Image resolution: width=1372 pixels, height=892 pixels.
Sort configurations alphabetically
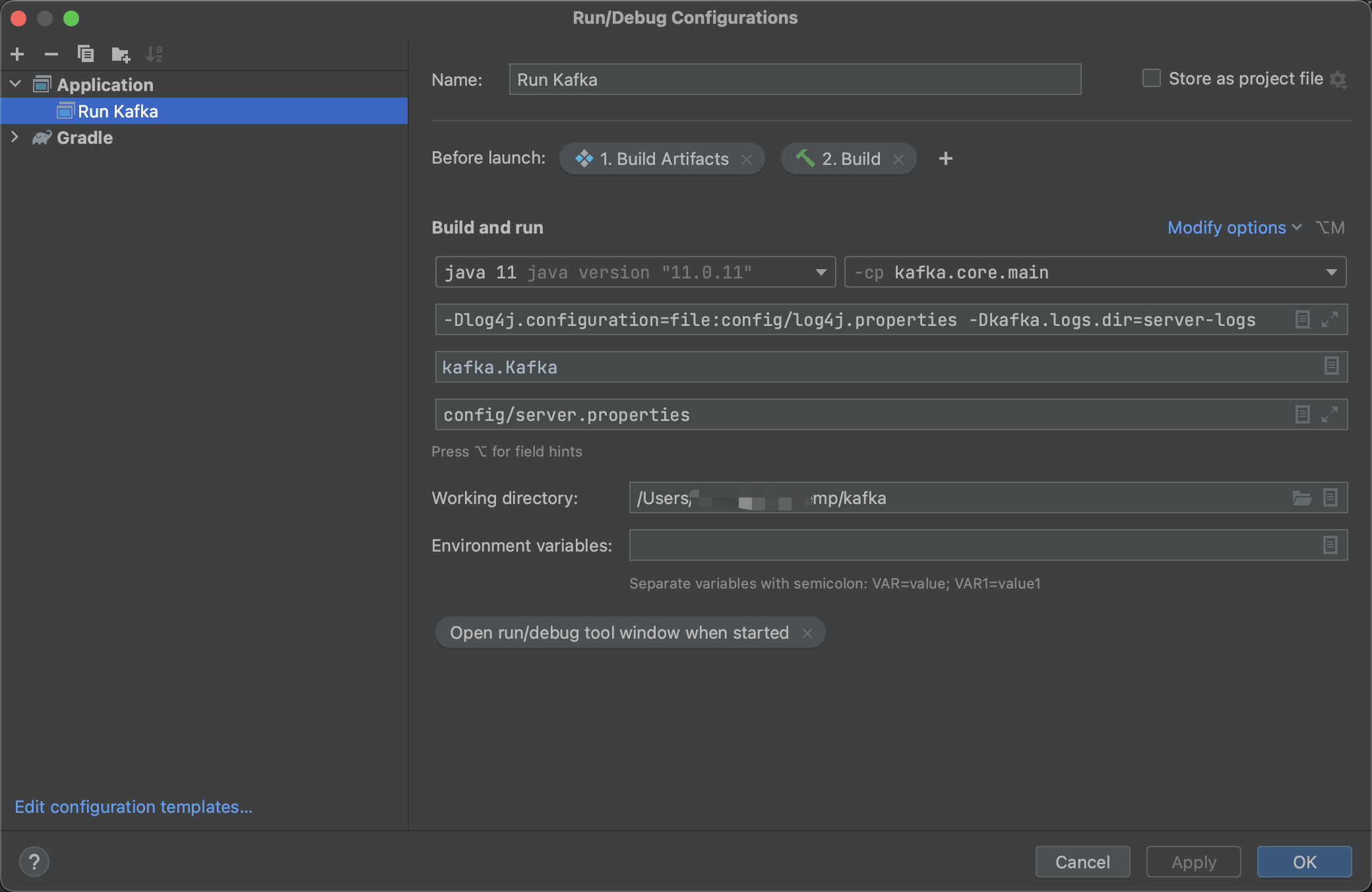click(155, 54)
